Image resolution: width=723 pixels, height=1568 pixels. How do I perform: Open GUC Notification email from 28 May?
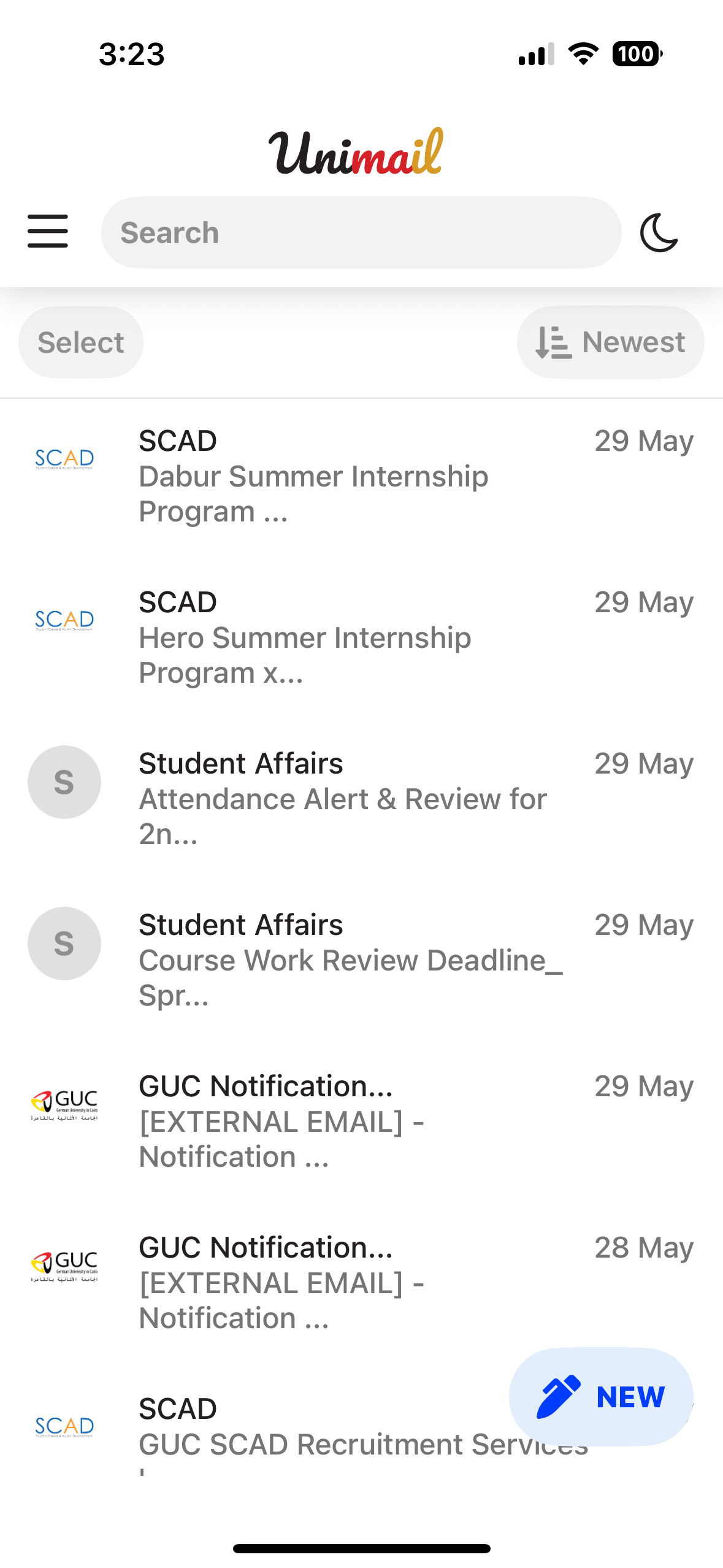(361, 1283)
